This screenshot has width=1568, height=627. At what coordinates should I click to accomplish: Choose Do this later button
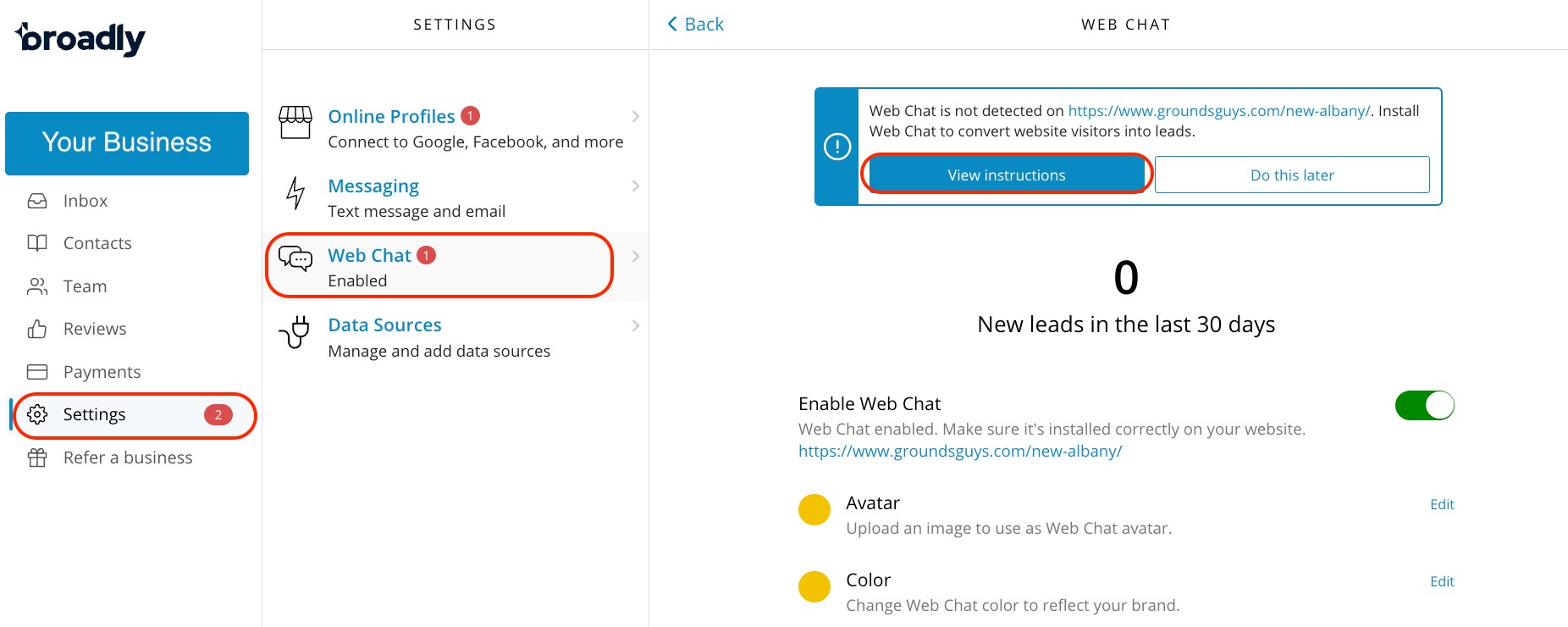(x=1292, y=175)
